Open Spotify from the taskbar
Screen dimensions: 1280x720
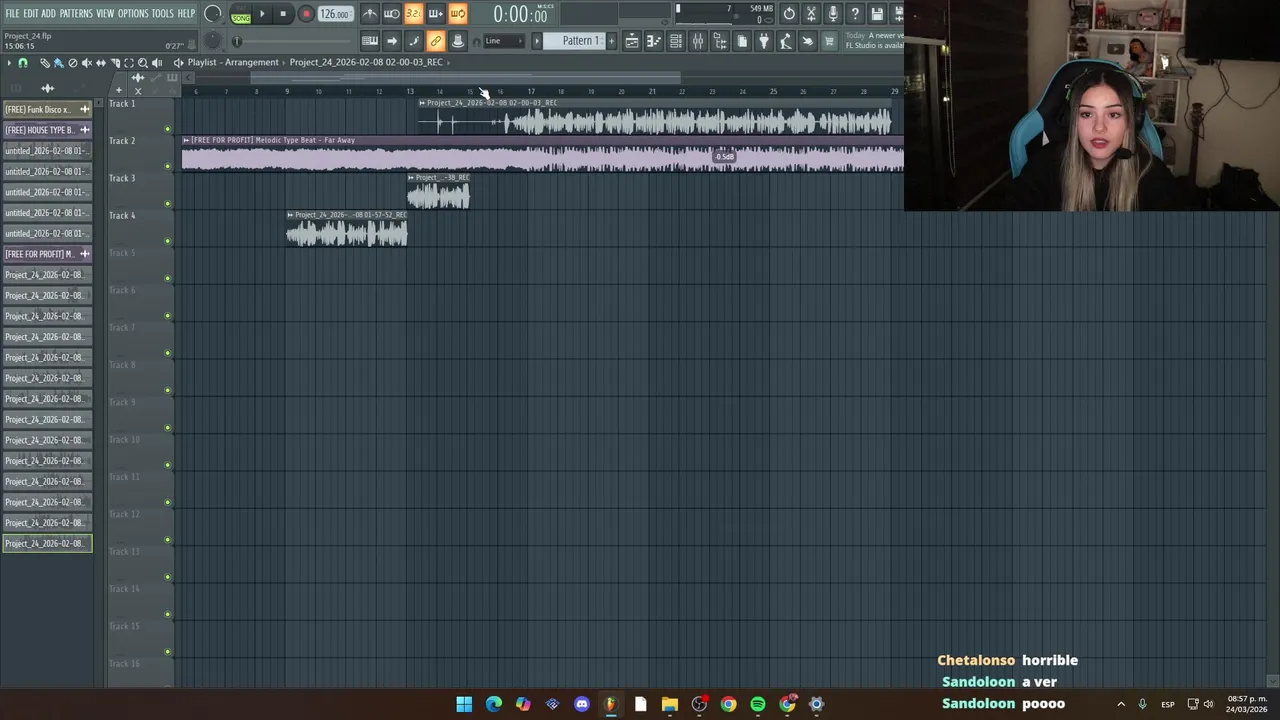pyautogui.click(x=758, y=704)
